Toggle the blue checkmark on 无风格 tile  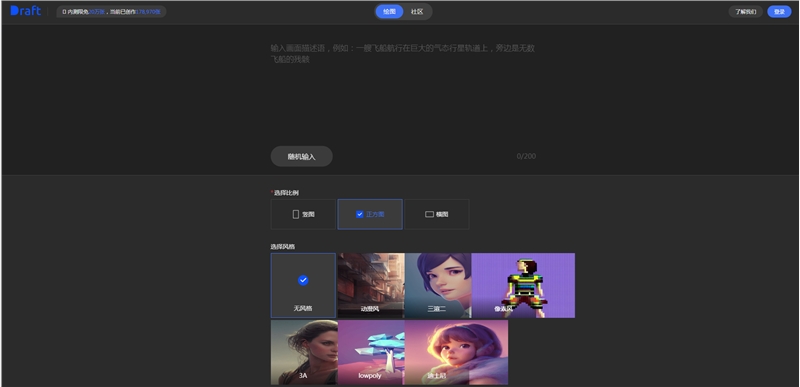click(x=303, y=280)
